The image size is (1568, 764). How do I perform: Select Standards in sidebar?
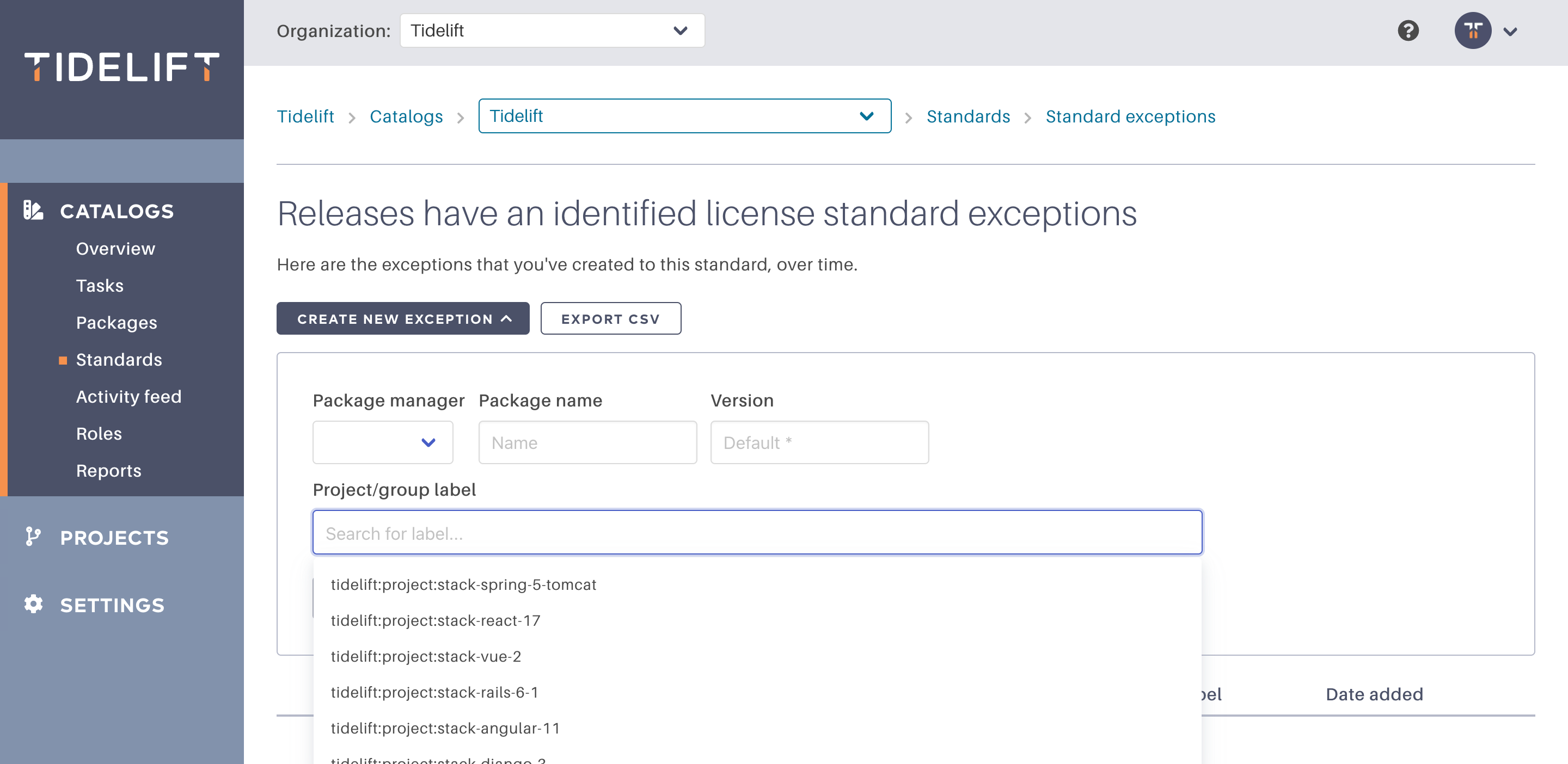click(x=119, y=360)
